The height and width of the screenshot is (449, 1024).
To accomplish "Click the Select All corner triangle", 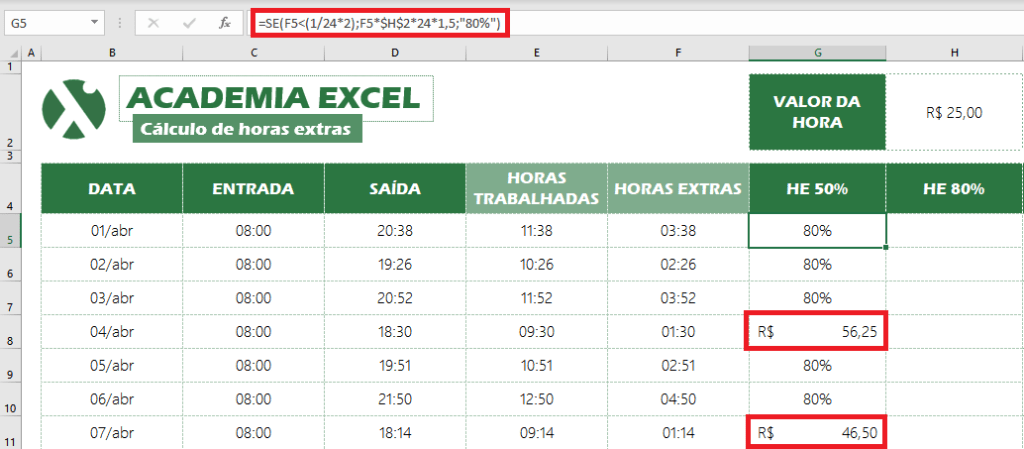I will (x=11, y=54).
